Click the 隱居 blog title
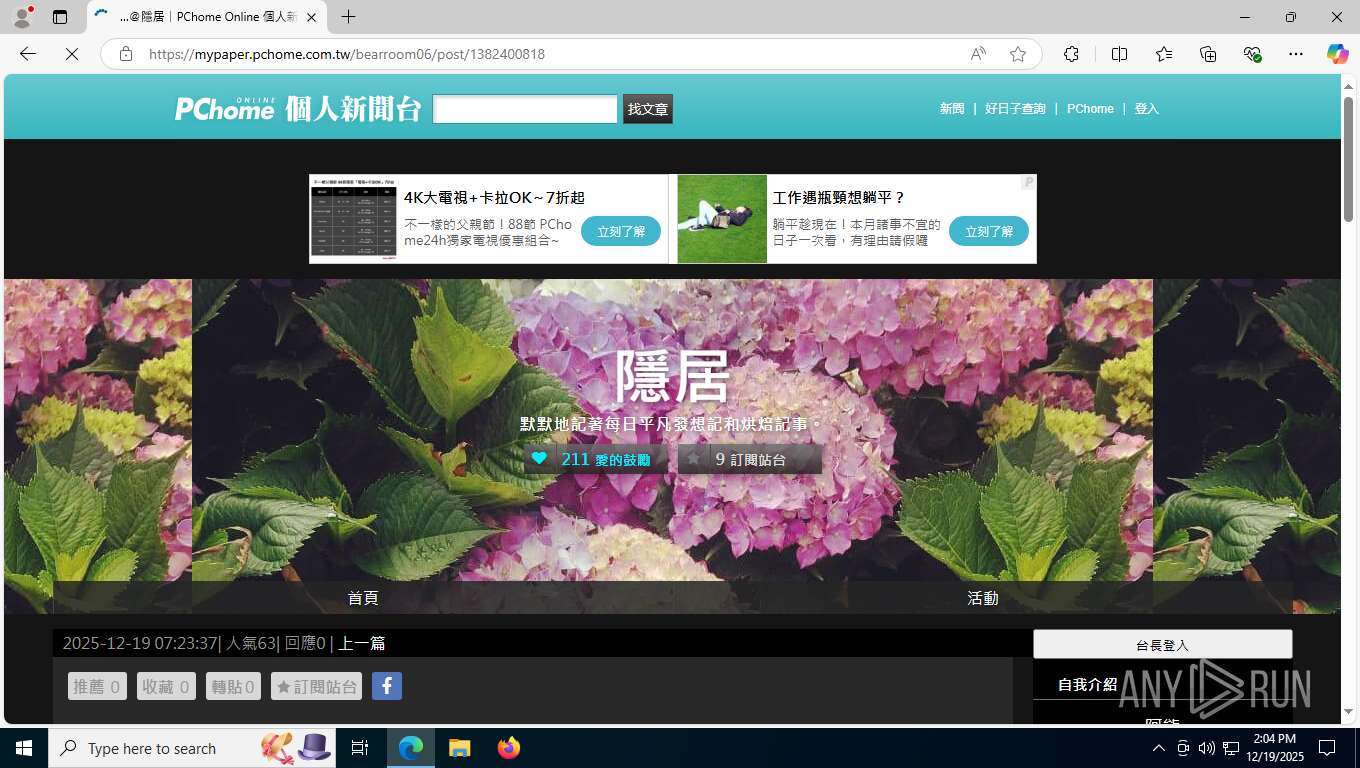The image size is (1360, 768). [672, 377]
